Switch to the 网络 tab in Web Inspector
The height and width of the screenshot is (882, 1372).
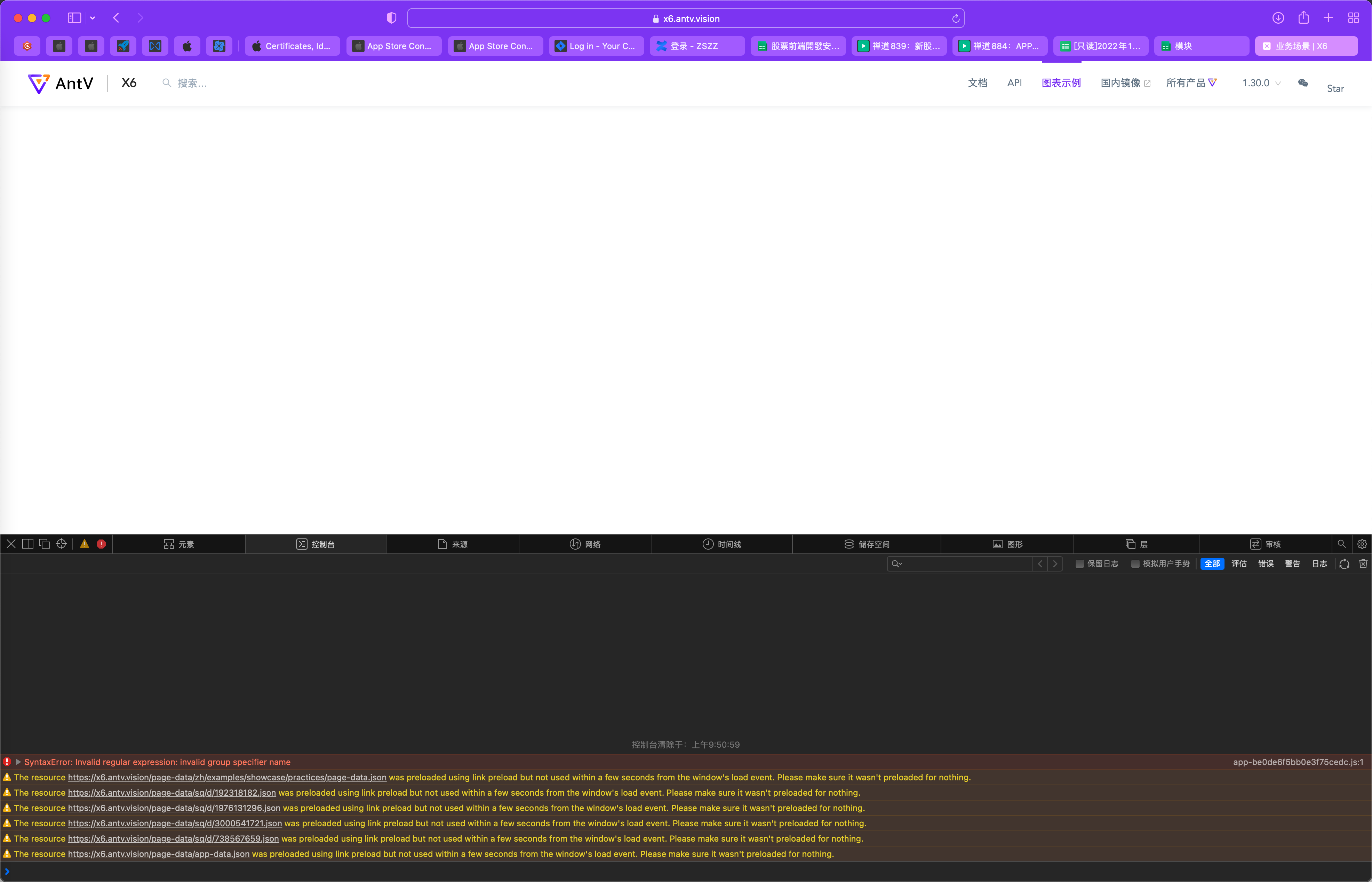click(x=585, y=544)
